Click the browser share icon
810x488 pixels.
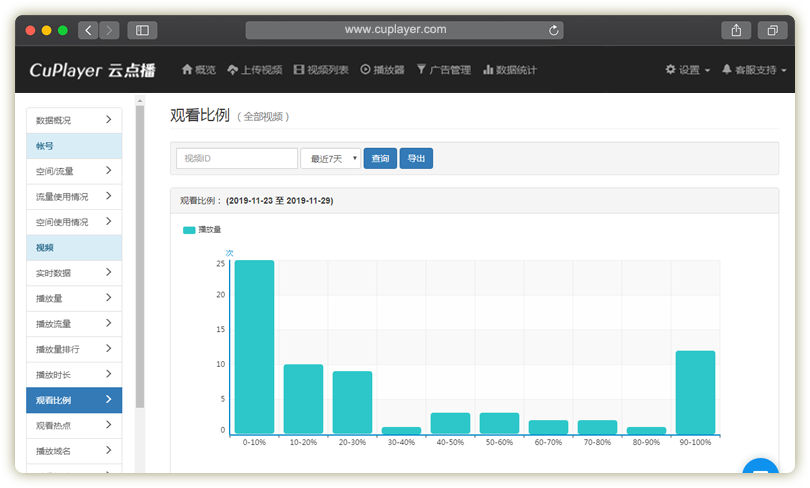pyautogui.click(x=736, y=30)
